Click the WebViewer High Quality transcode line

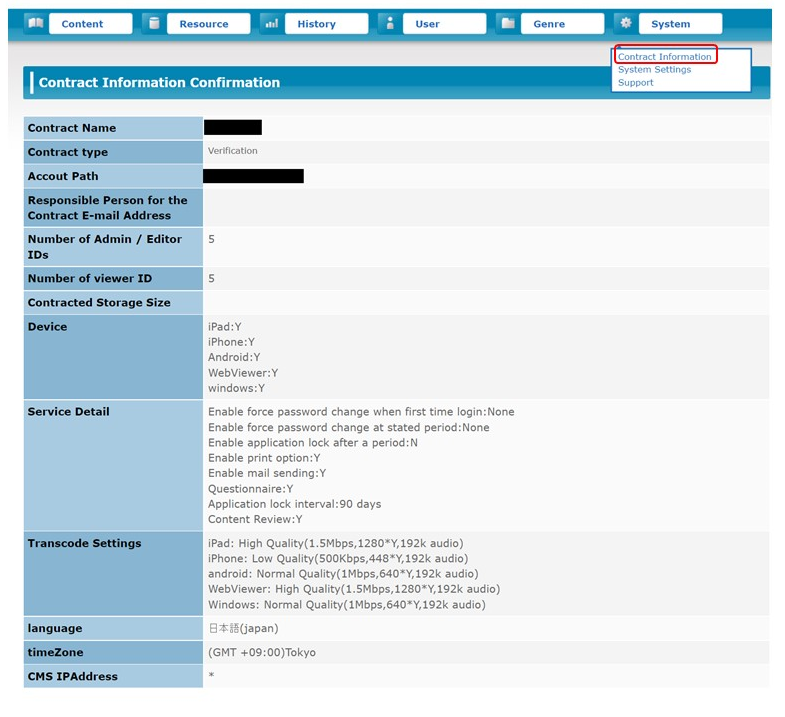tap(354, 589)
